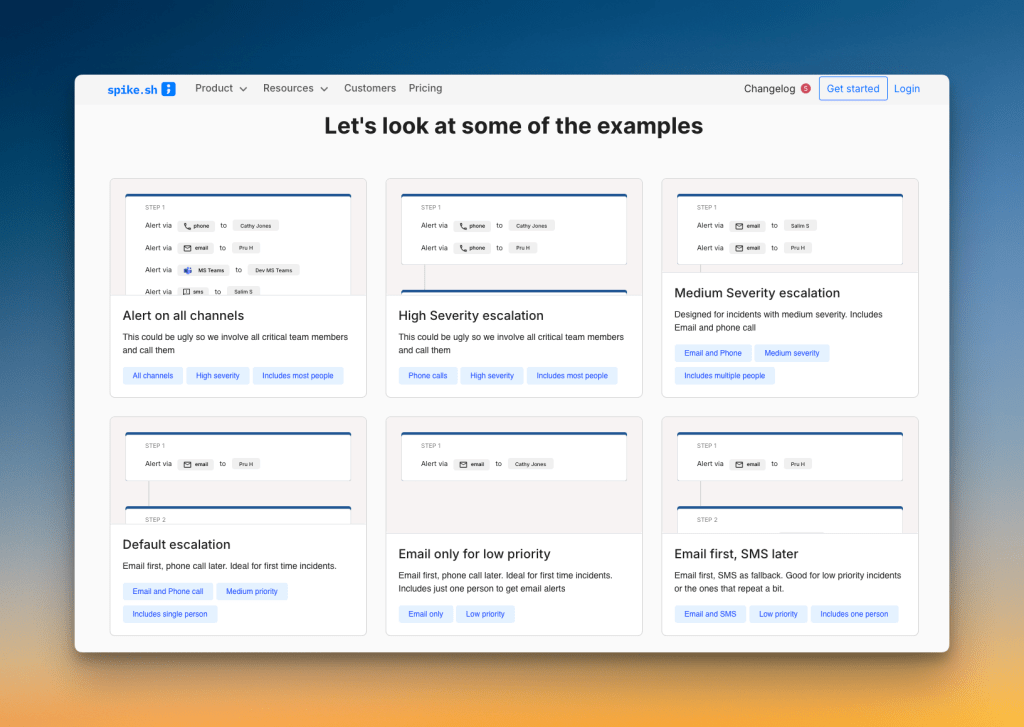Open the Changelog link
The width and height of the screenshot is (1024, 727).
pyautogui.click(x=769, y=89)
